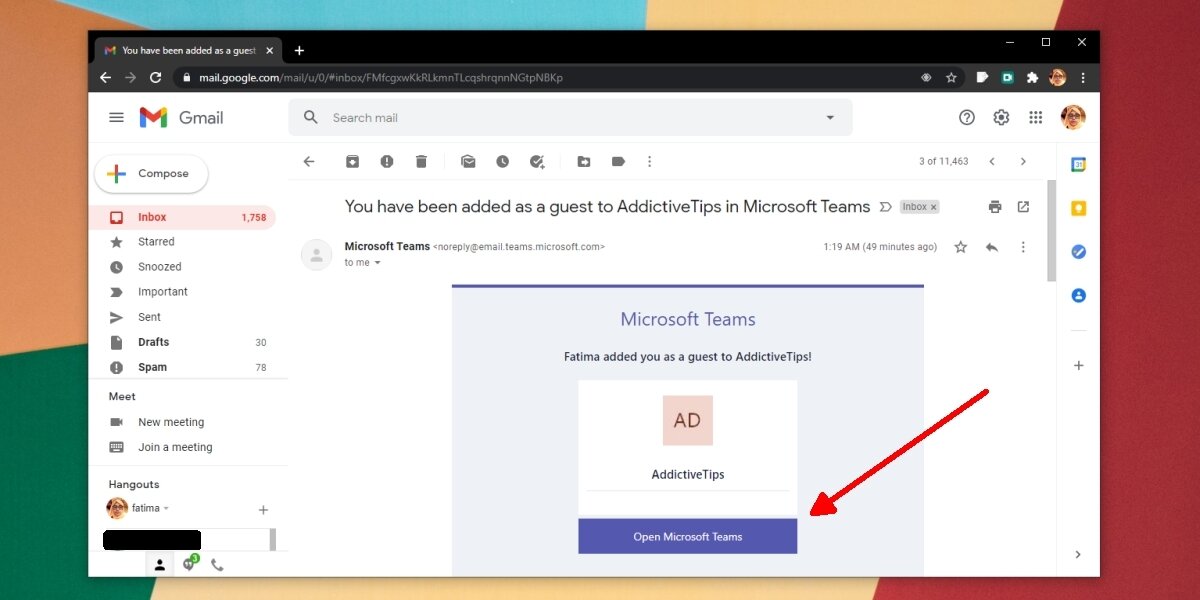Expand advanced search options
The width and height of the screenshot is (1200, 600).
coord(830,117)
